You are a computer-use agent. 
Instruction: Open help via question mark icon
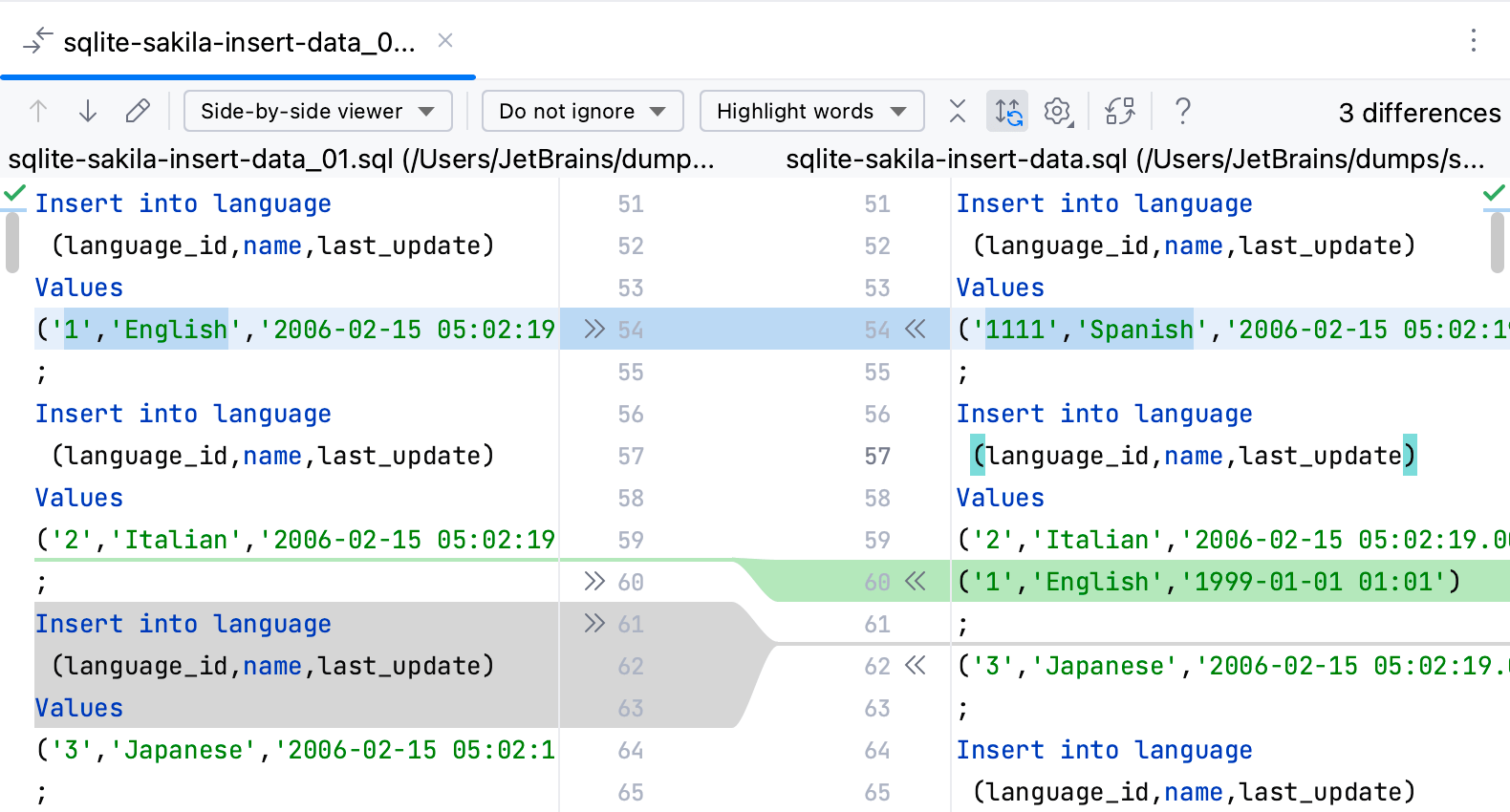1182,112
